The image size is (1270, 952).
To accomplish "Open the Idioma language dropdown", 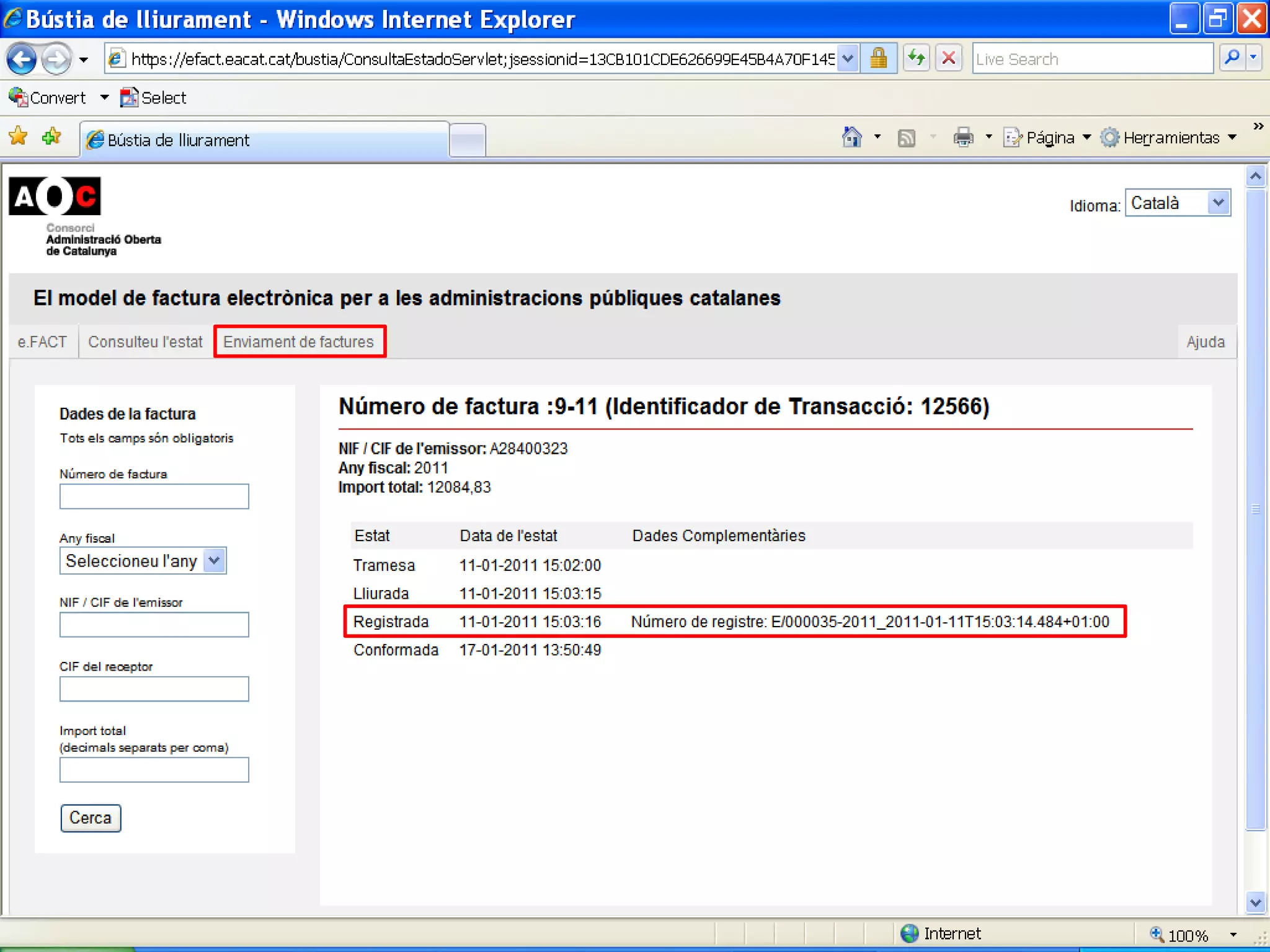I will tap(1178, 203).
